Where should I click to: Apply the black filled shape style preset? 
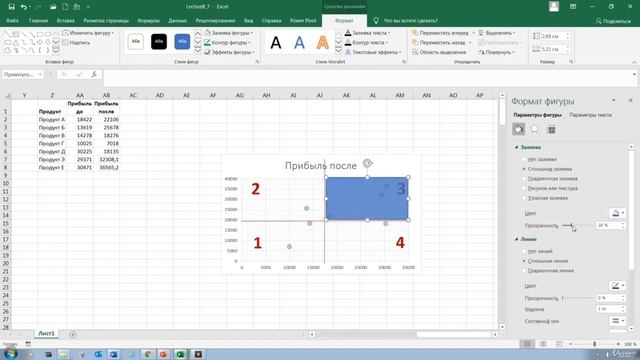(159, 42)
